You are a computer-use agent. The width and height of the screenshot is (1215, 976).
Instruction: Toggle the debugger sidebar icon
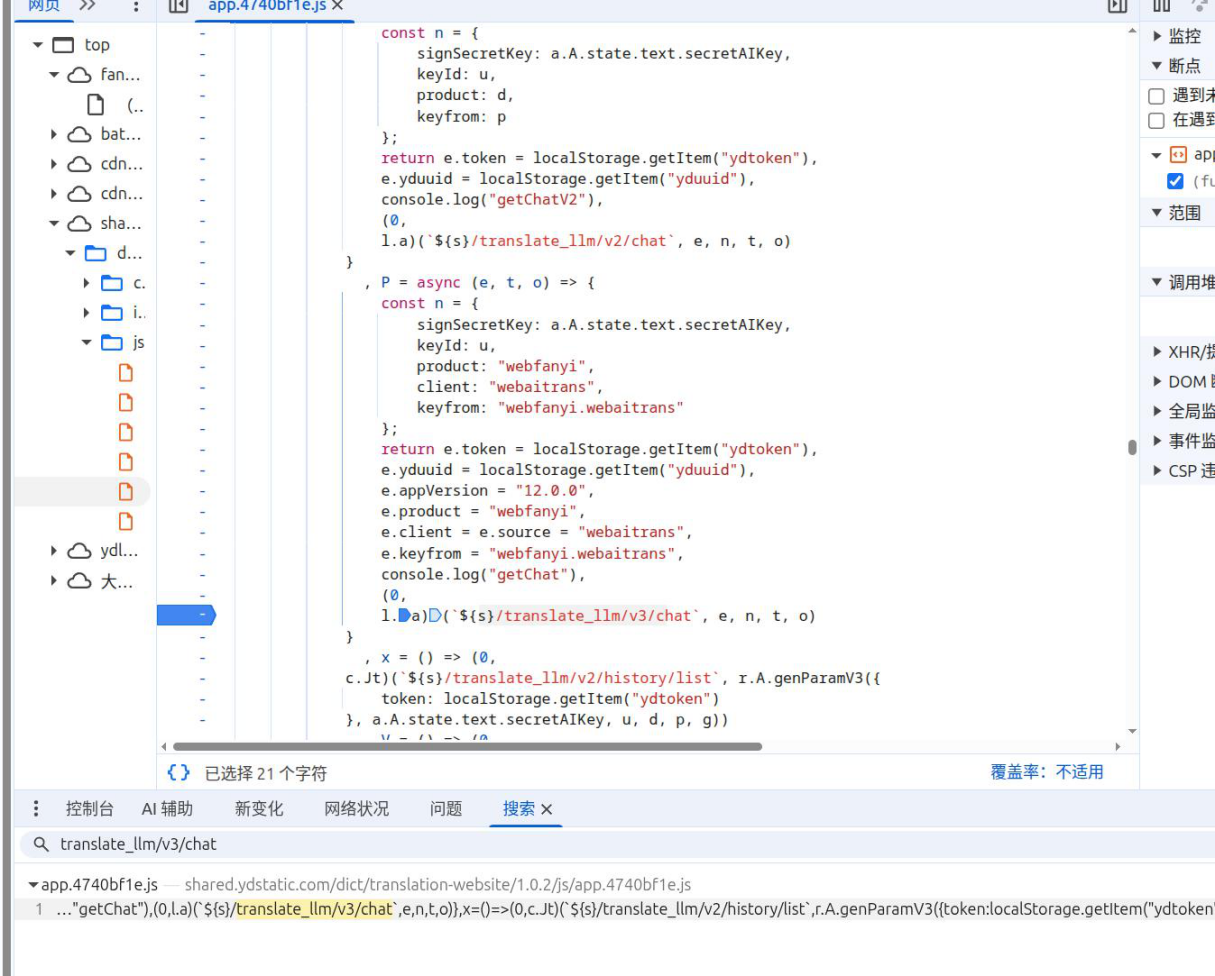coord(1118,6)
